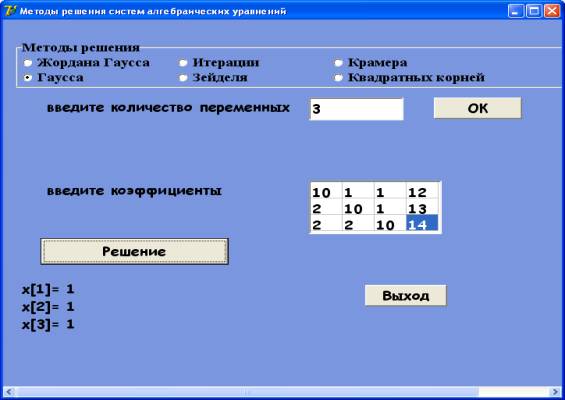
Task: Select the Крамера method option
Action: tap(338, 63)
